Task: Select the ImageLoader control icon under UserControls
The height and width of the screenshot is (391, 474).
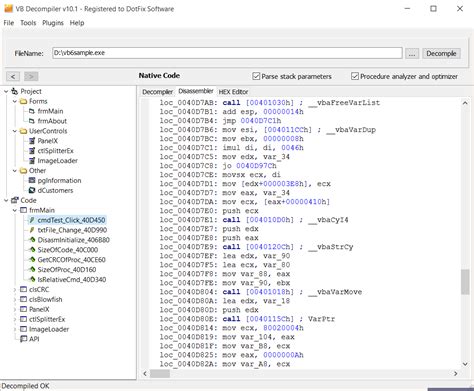Action: (32, 160)
